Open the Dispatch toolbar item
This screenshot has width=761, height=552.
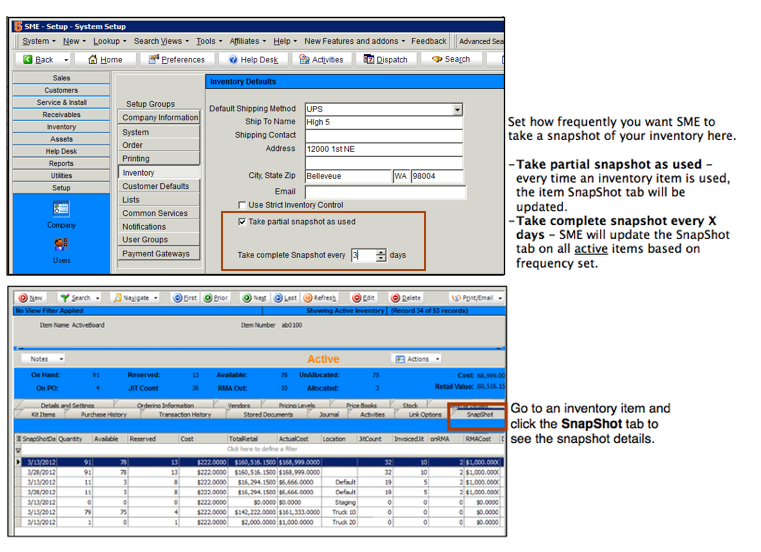coord(386,59)
